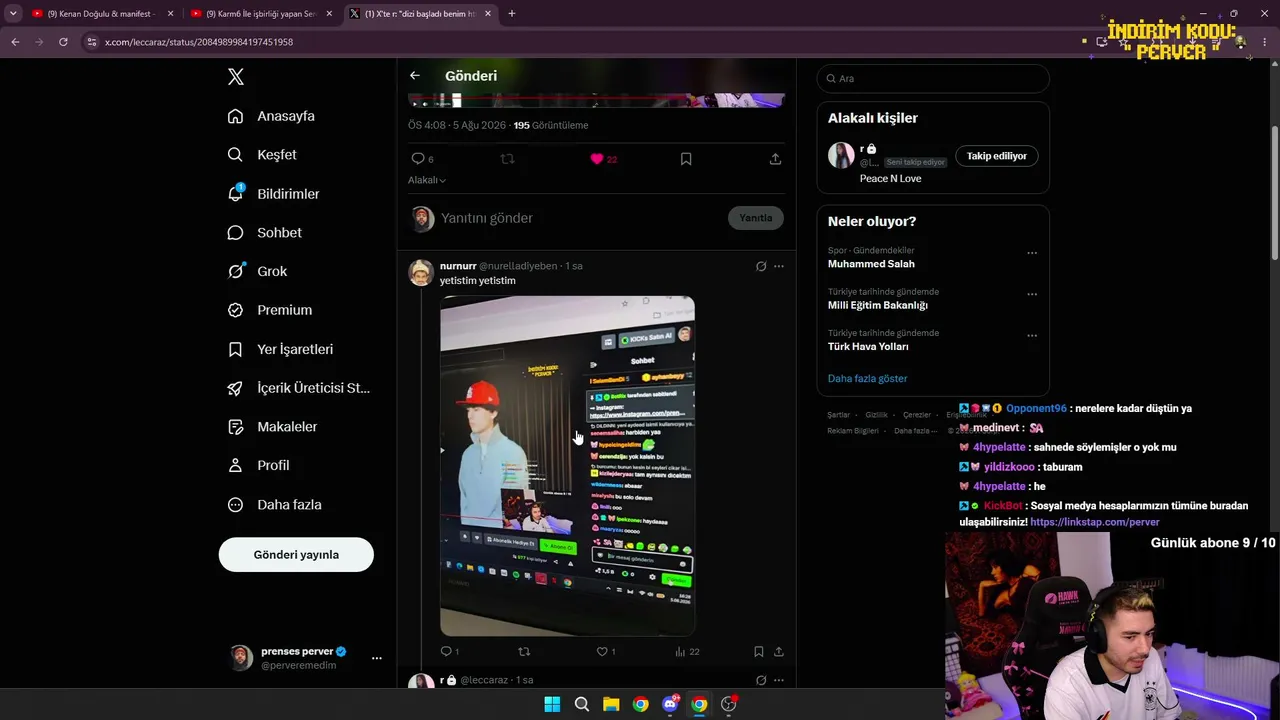Open Windows taskbar search
1280x720 pixels.
click(582, 704)
